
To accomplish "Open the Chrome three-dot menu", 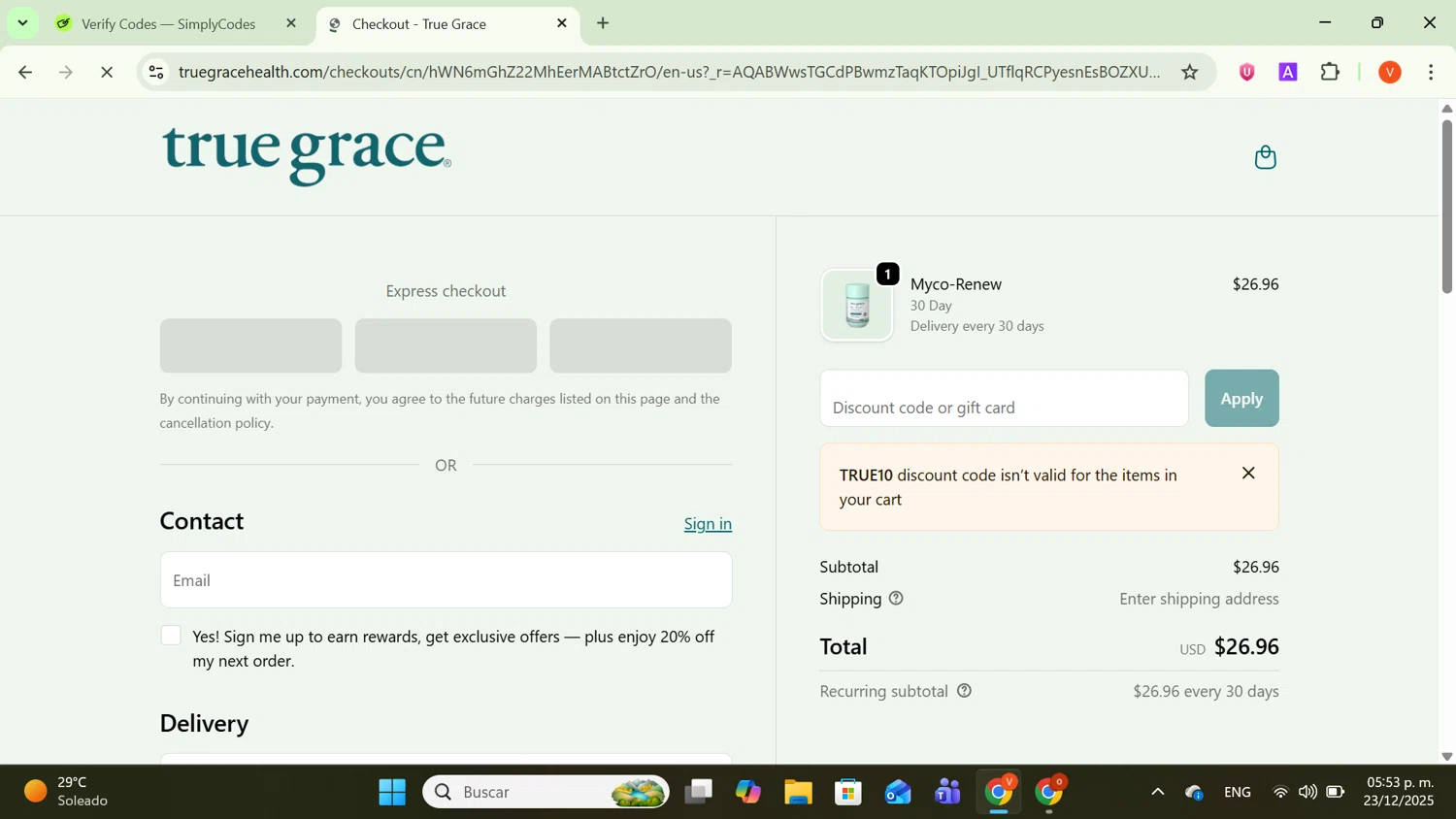I will (x=1432, y=72).
